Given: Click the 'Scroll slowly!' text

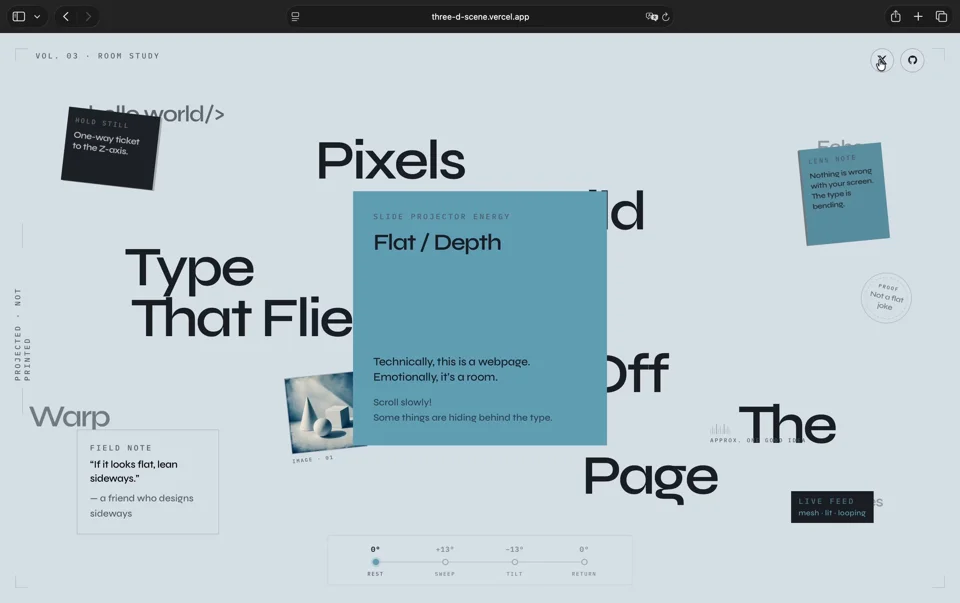Looking at the screenshot, I should [x=402, y=402].
